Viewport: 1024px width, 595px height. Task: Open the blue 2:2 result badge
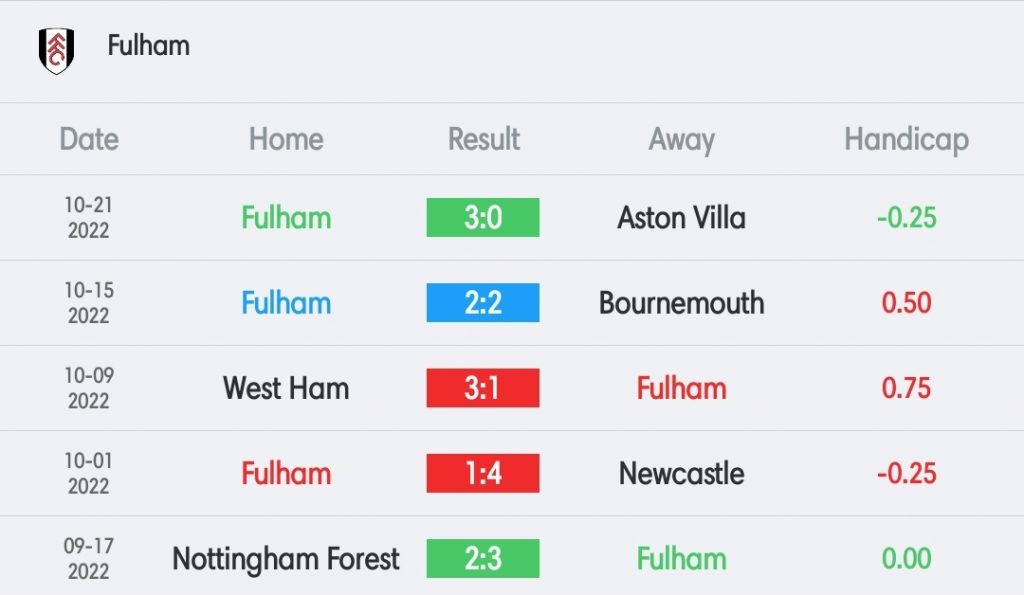point(483,302)
